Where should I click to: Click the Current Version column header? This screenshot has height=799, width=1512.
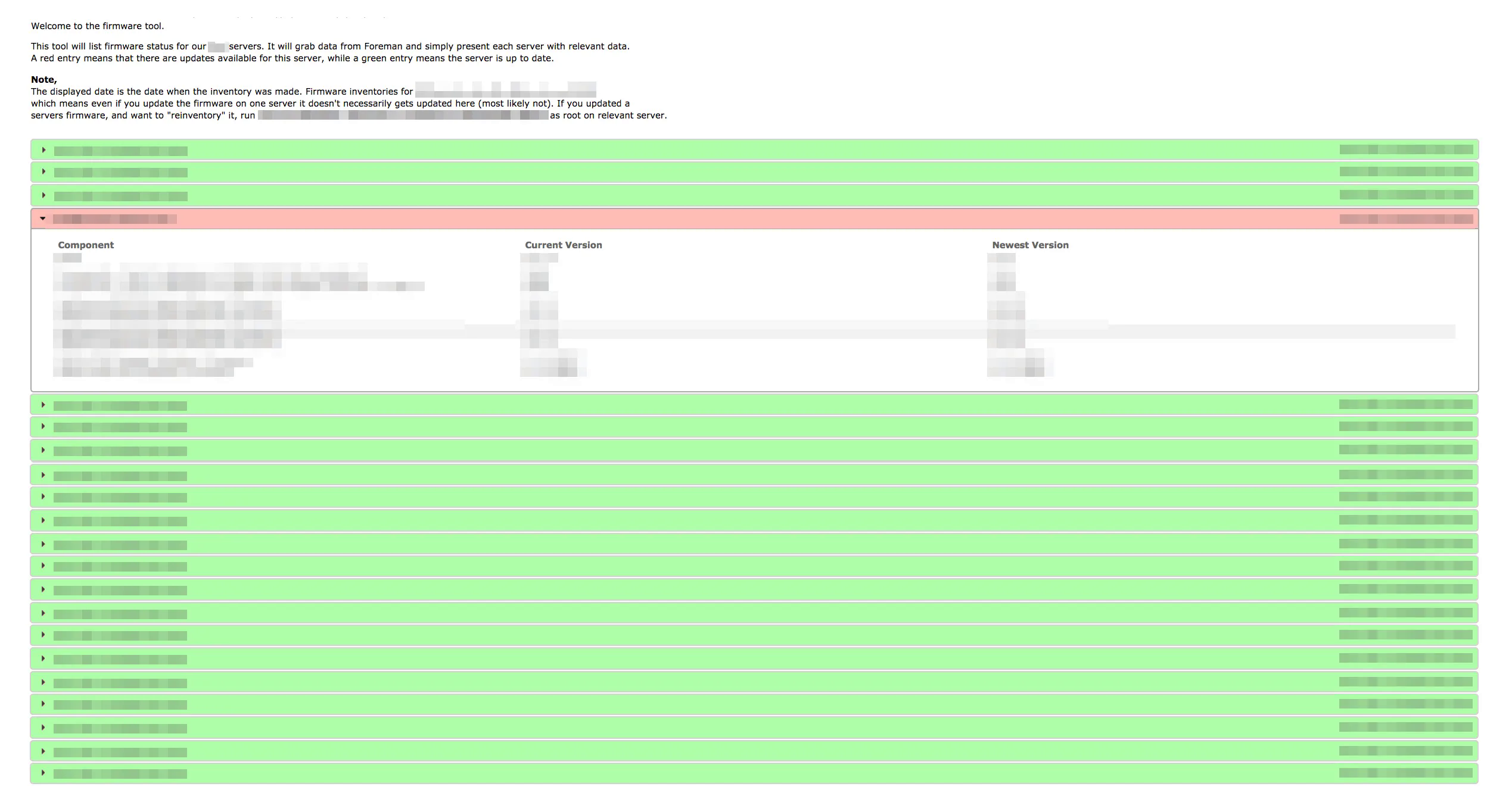[x=563, y=245]
